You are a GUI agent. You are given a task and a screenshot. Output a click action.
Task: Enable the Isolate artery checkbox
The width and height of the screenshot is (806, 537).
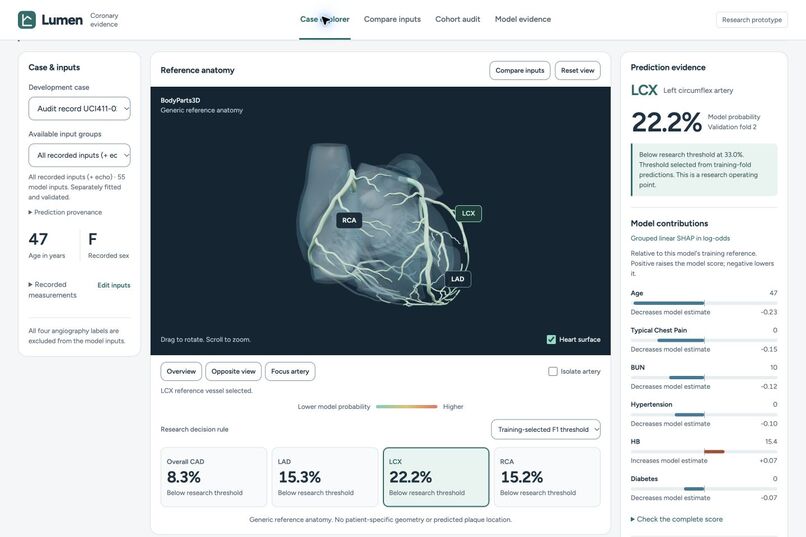click(553, 372)
